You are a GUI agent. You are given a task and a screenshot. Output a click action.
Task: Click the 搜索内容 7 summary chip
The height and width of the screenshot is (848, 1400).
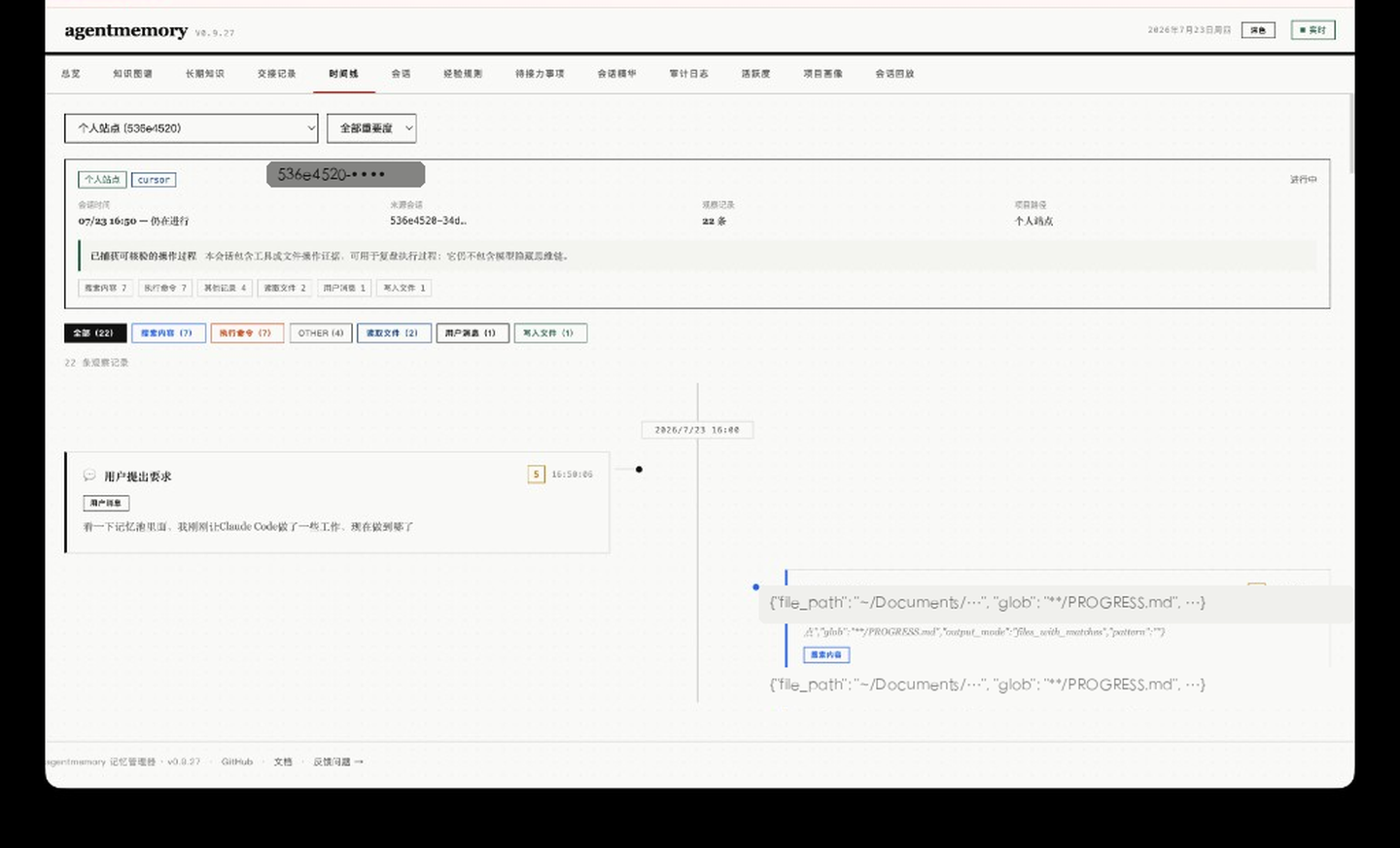(105, 288)
